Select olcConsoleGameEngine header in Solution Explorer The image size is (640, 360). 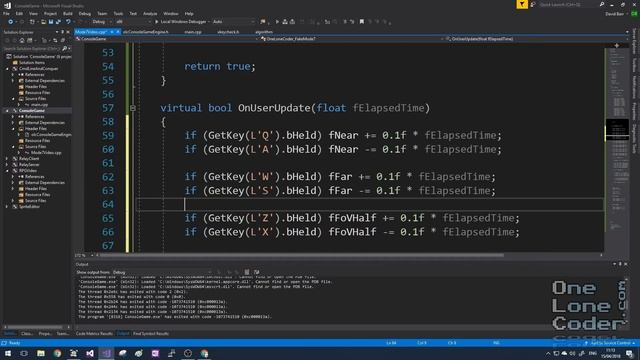tap(51, 135)
